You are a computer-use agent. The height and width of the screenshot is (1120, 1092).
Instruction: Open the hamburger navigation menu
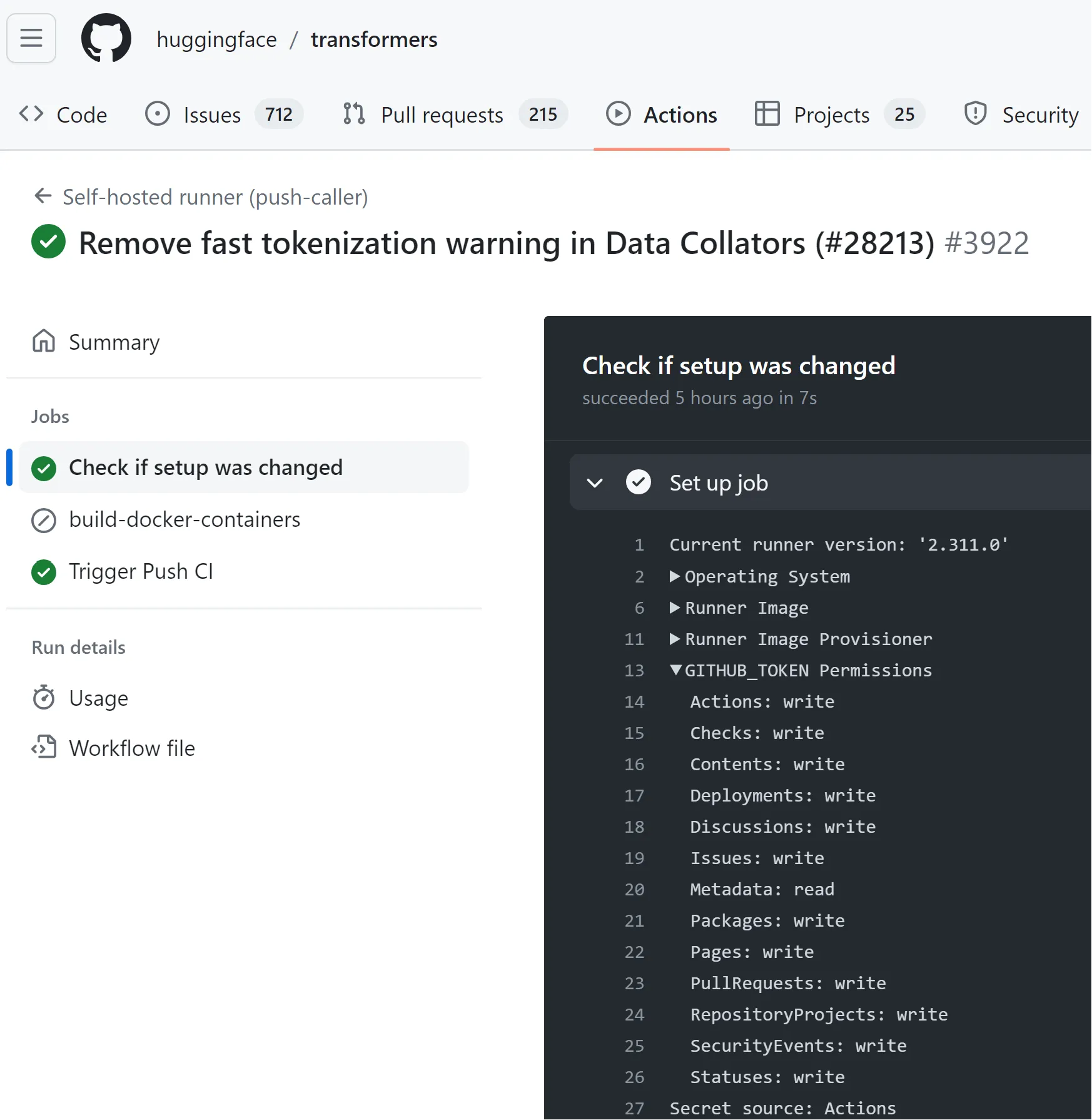31,39
